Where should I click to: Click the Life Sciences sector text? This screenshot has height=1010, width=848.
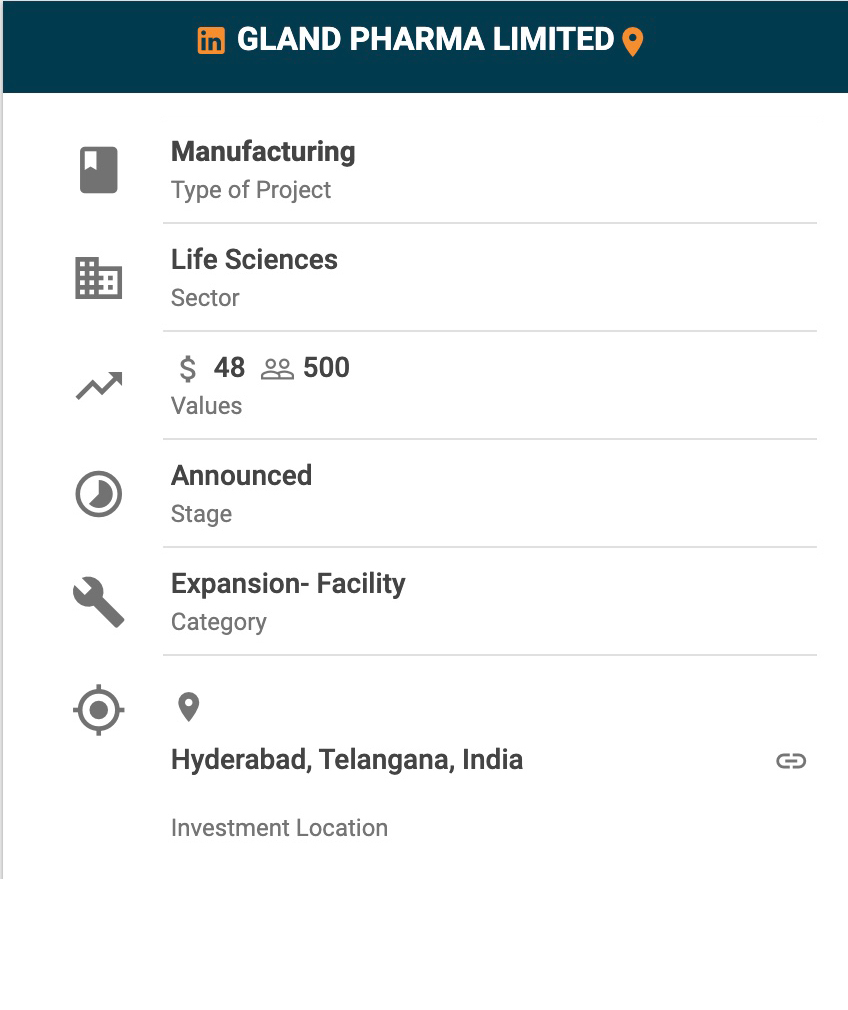[x=254, y=260]
